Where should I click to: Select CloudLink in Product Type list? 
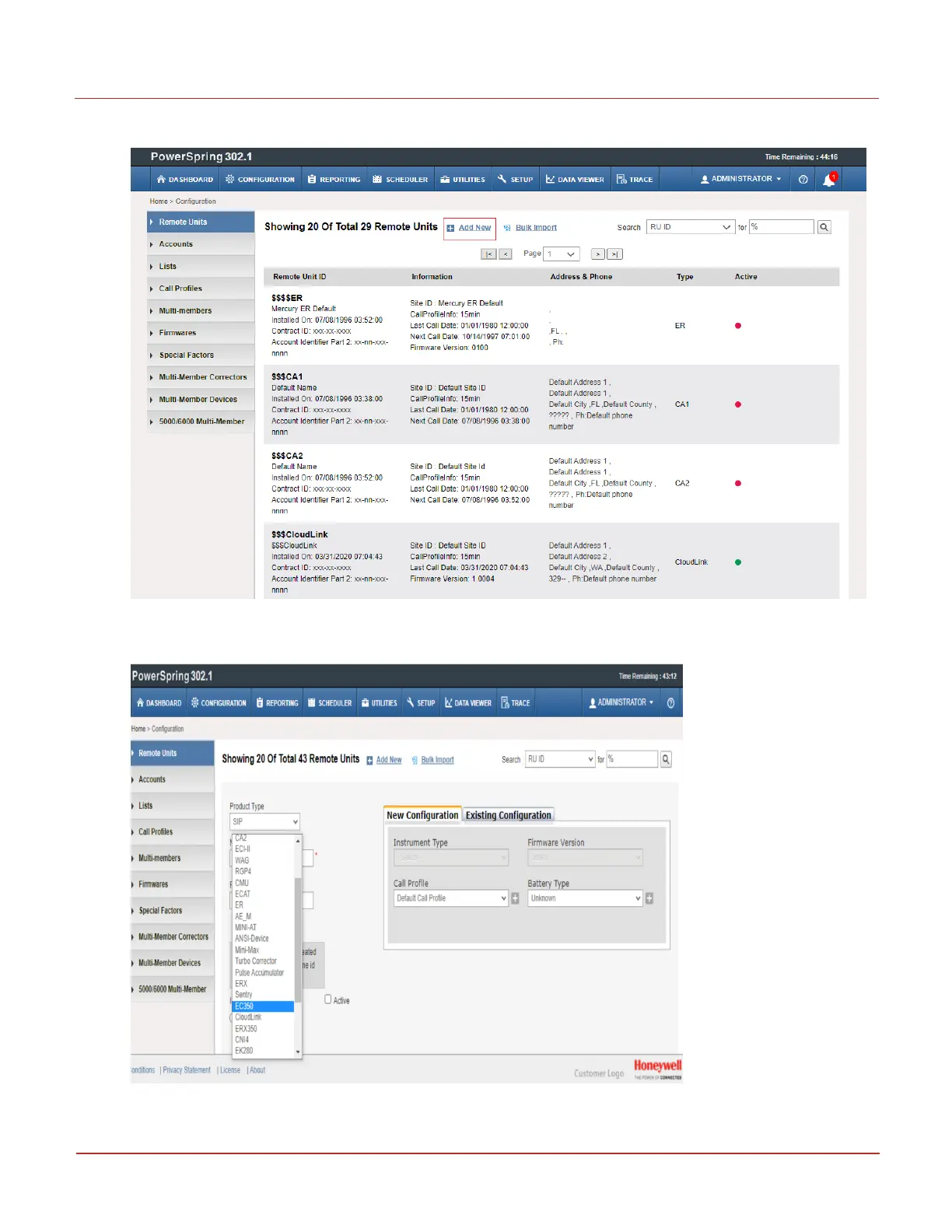coord(264,1017)
